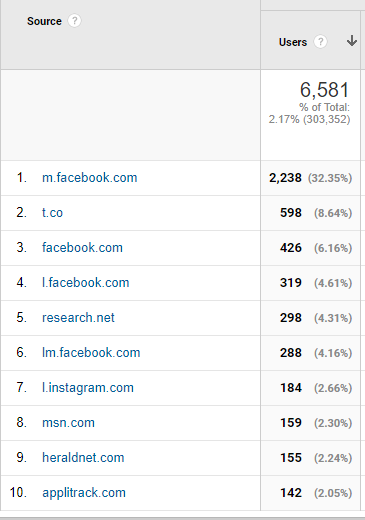Image resolution: width=365 pixels, height=520 pixels.
Task: Select the facebook.com source row link
Action: (82, 248)
